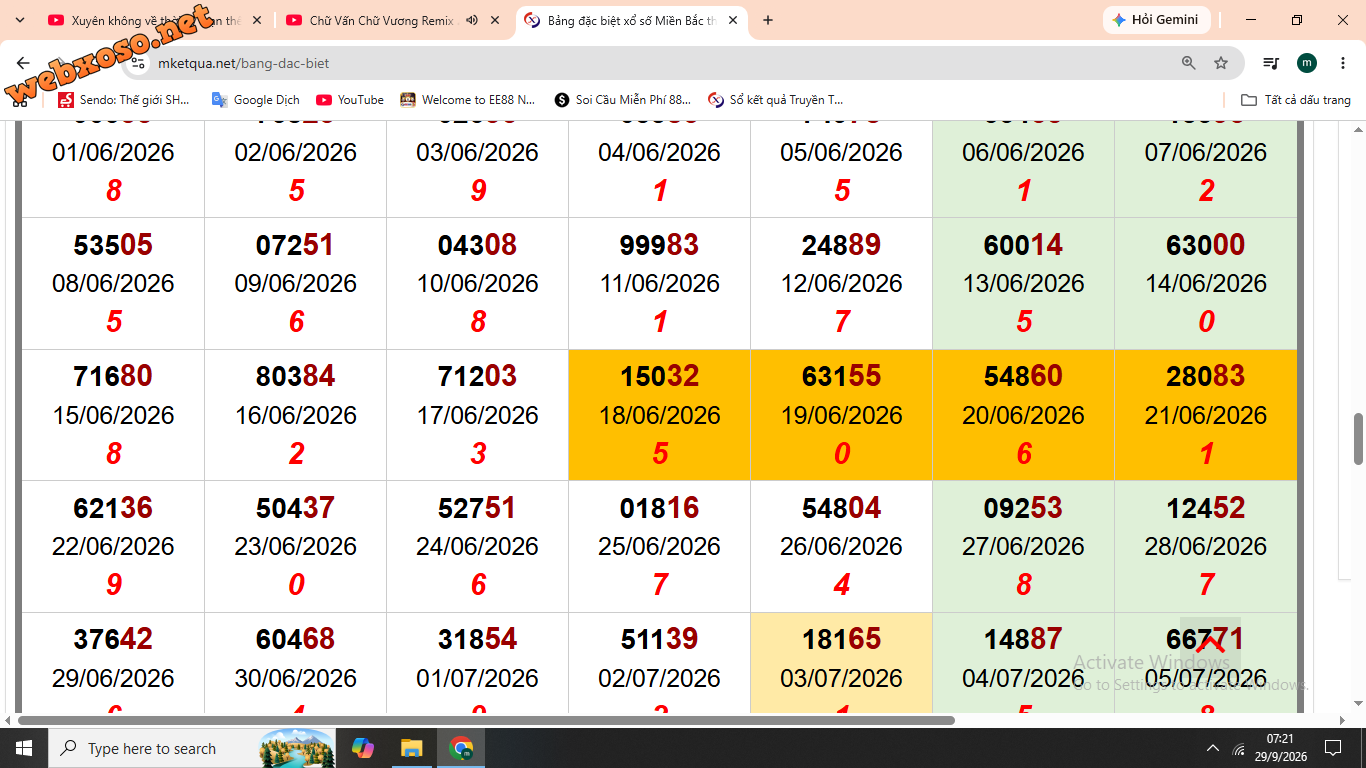Open Sendo: Thế giới SH bookmark
Viewport: 1366px width, 768px height.
123,100
